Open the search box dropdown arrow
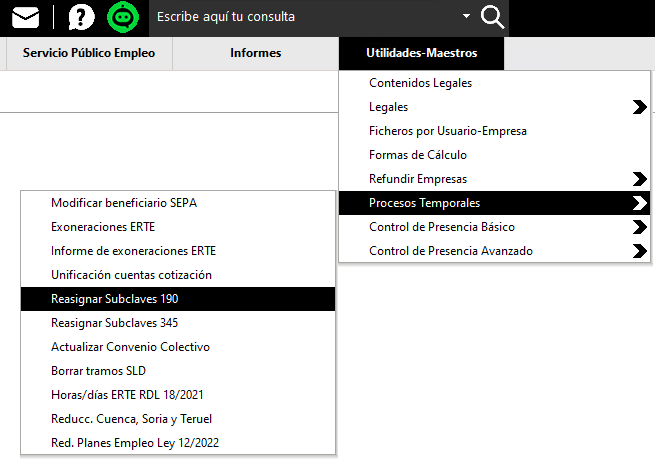The height and width of the screenshot is (460, 655). pos(466,17)
